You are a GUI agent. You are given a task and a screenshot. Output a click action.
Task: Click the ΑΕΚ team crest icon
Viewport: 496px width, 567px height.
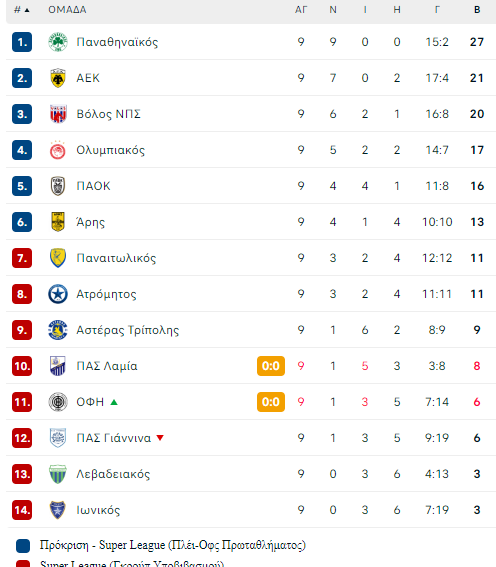point(58,78)
